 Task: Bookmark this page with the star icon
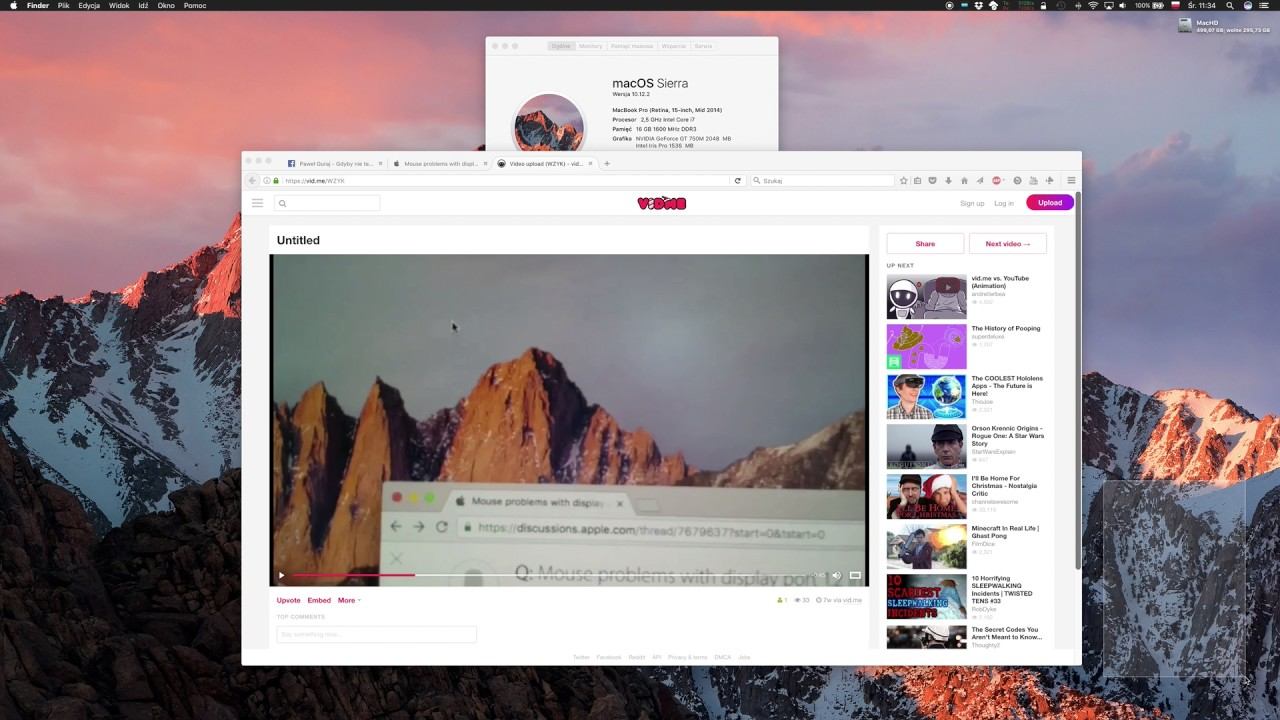tap(904, 181)
